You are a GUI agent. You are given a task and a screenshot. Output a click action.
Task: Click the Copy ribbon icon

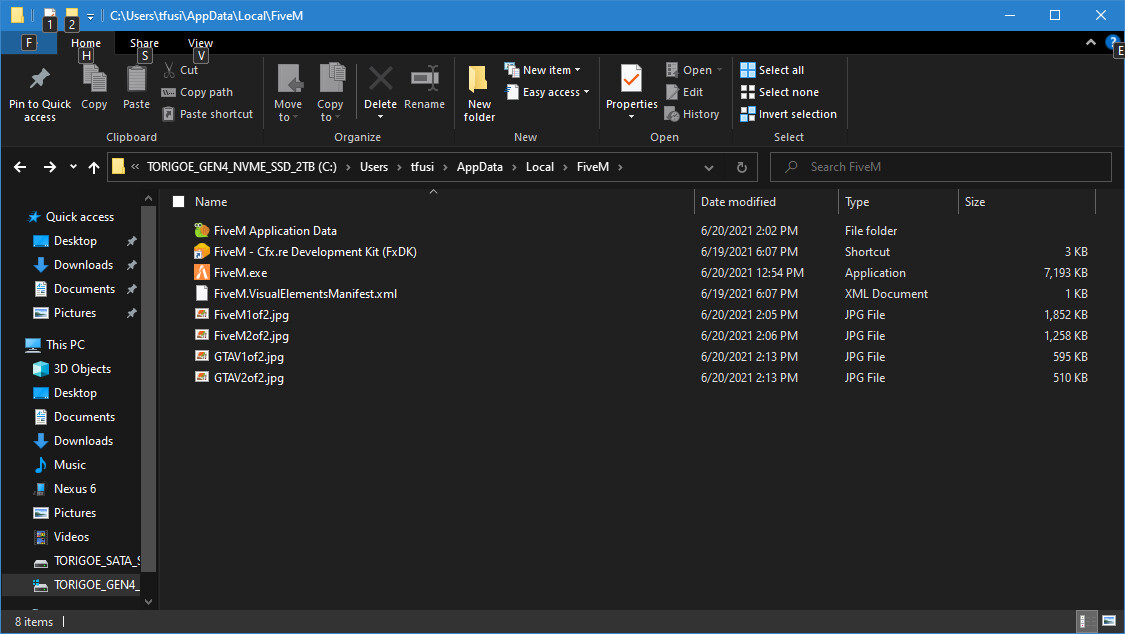(94, 79)
